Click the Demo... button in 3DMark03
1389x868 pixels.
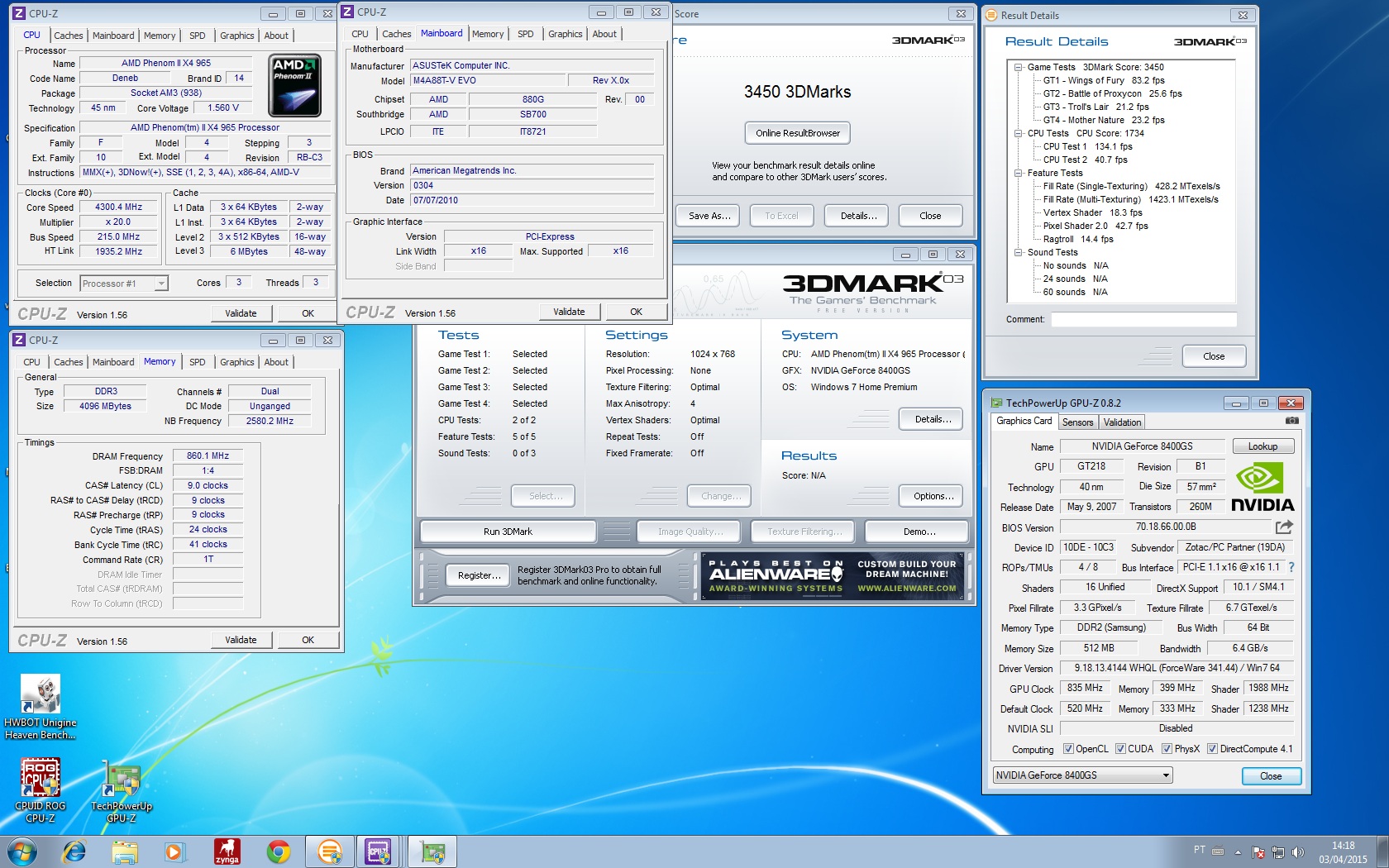pyautogui.click(x=919, y=532)
